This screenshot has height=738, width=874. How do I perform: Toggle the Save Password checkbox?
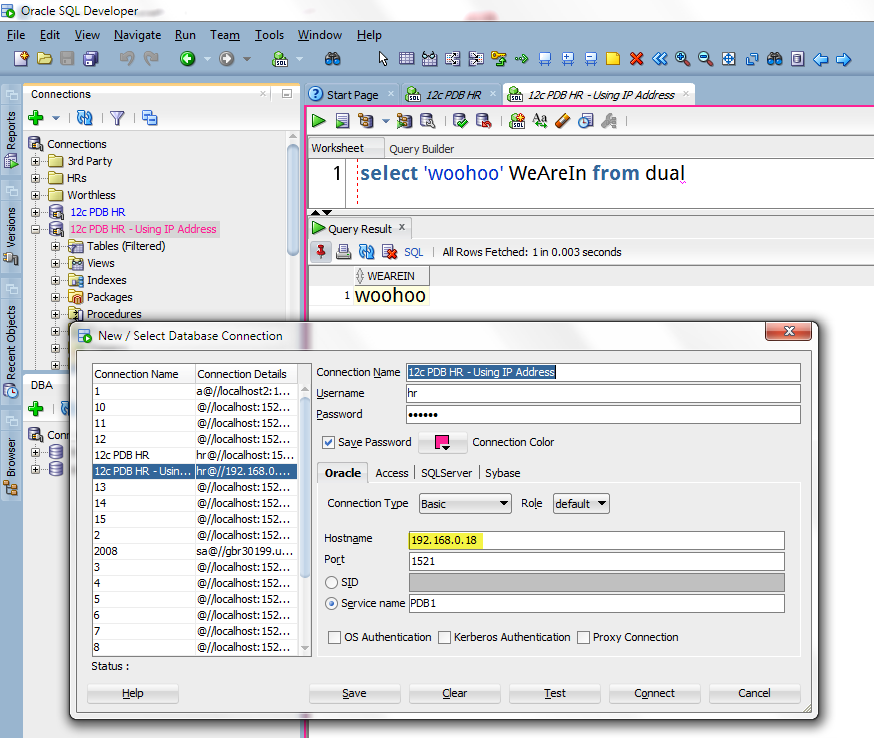pos(328,442)
